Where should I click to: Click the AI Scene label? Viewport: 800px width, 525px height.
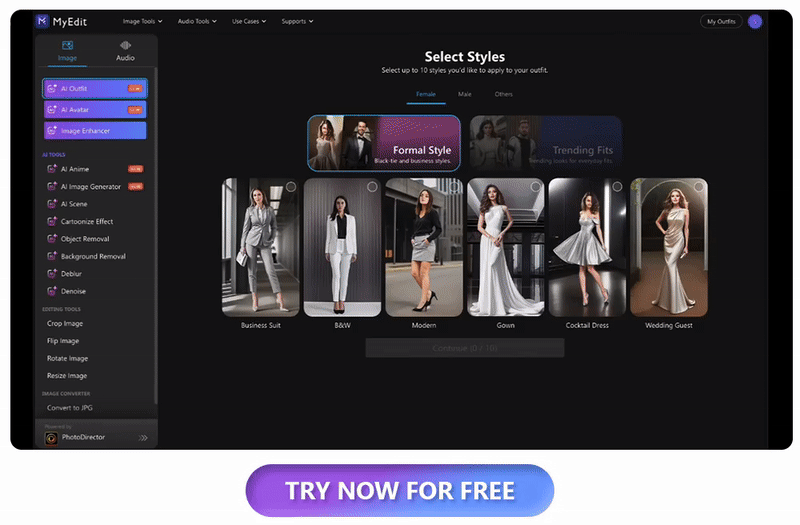[x=74, y=204]
